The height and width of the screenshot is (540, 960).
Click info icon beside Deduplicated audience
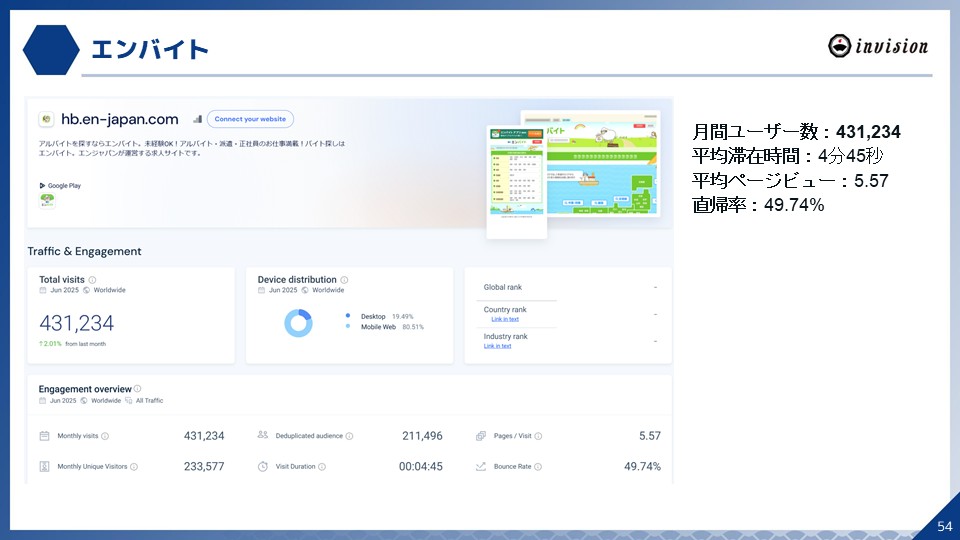349,436
